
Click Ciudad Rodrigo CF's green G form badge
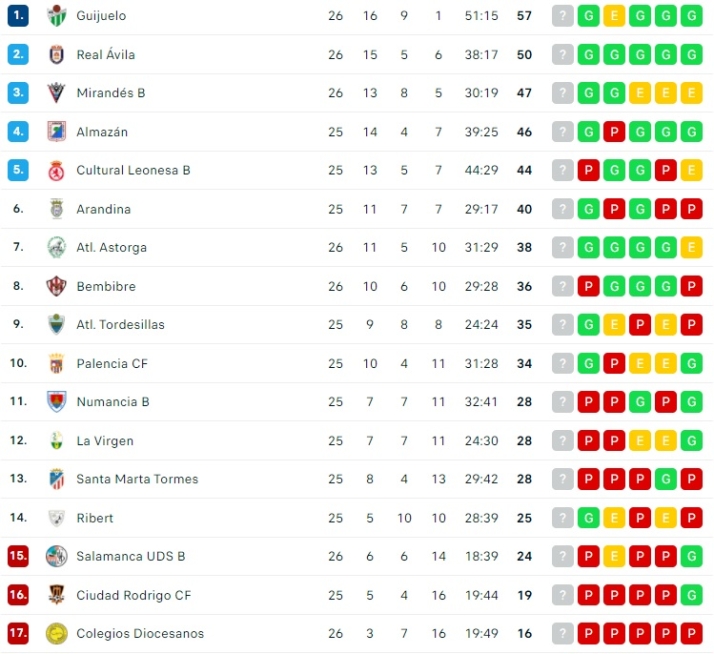pos(691,595)
